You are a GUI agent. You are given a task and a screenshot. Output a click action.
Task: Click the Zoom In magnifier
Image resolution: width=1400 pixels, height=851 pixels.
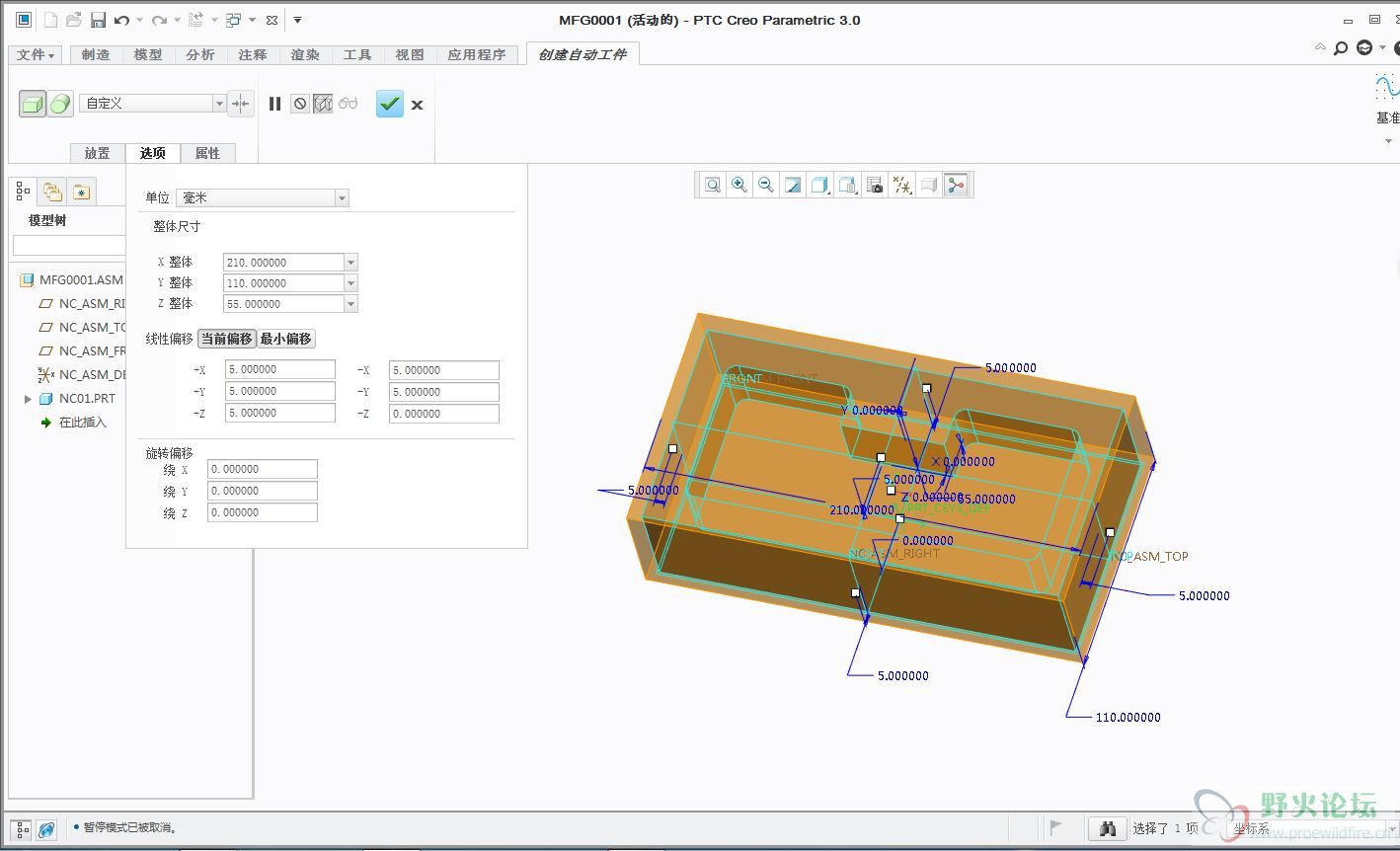(739, 185)
